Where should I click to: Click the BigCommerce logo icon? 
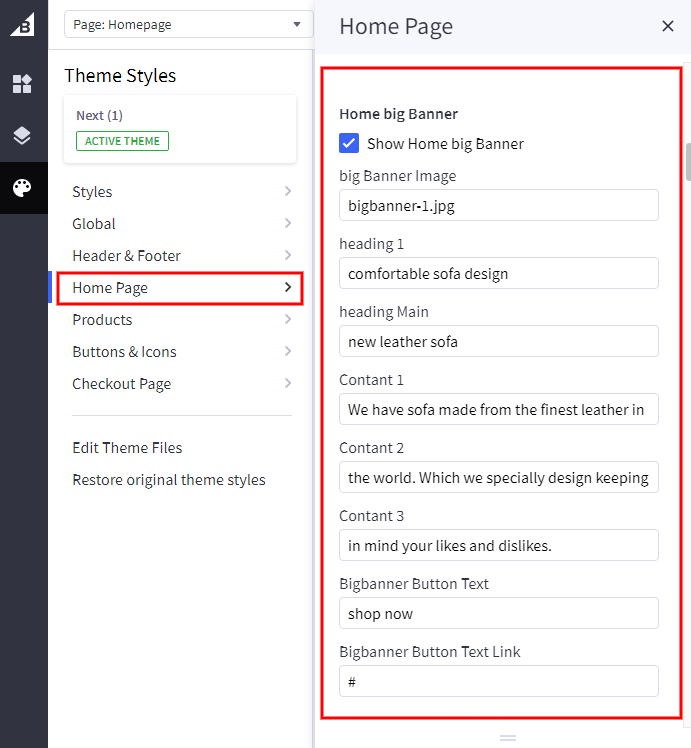22,25
